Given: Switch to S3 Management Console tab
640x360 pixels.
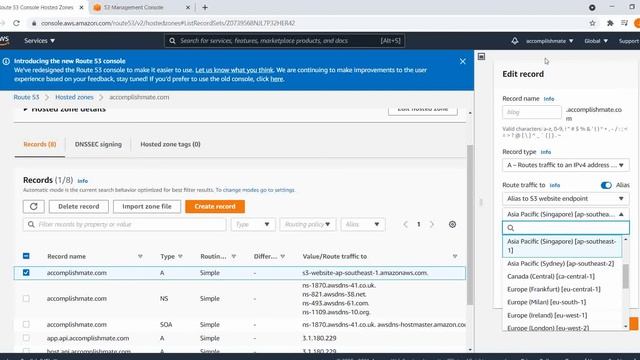Looking at the screenshot, I should (135, 7).
